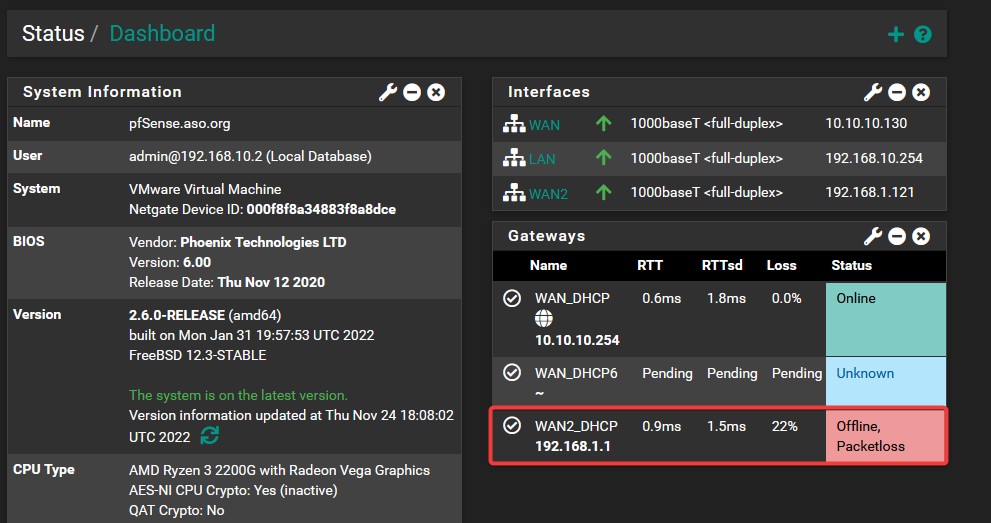This screenshot has height=523, width=991.
Task: Click the Offline, Packetloss status cell
Action: [x=885, y=436]
